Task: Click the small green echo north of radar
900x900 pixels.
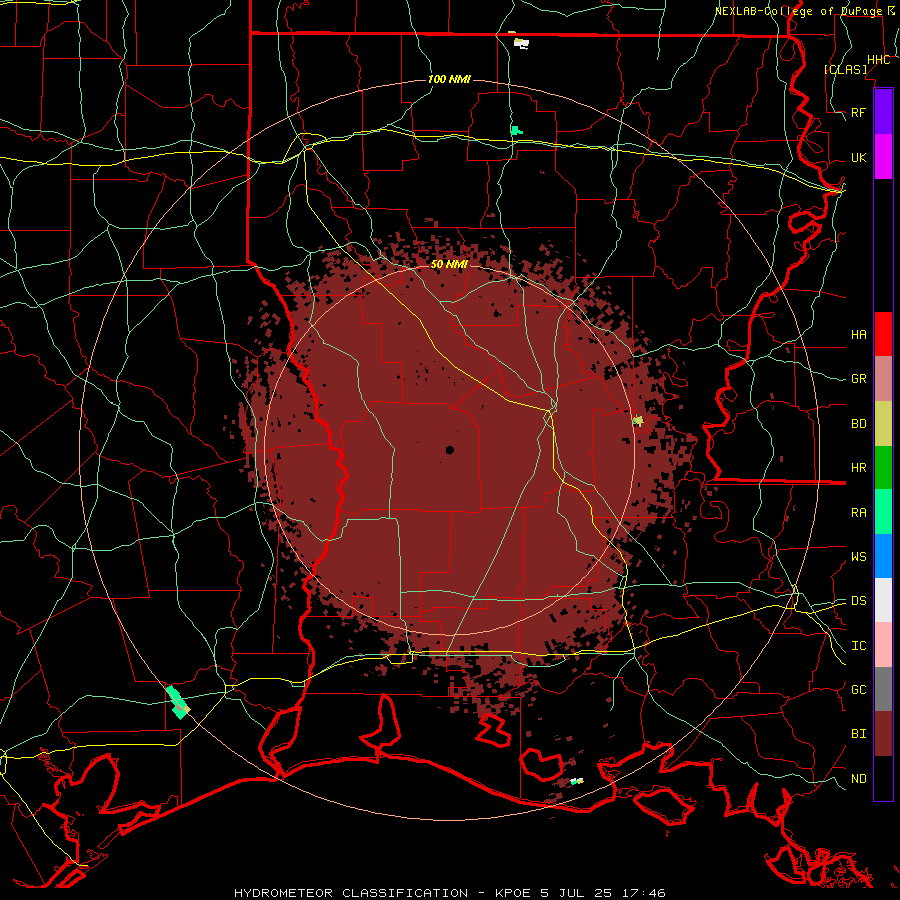Action: point(517,131)
